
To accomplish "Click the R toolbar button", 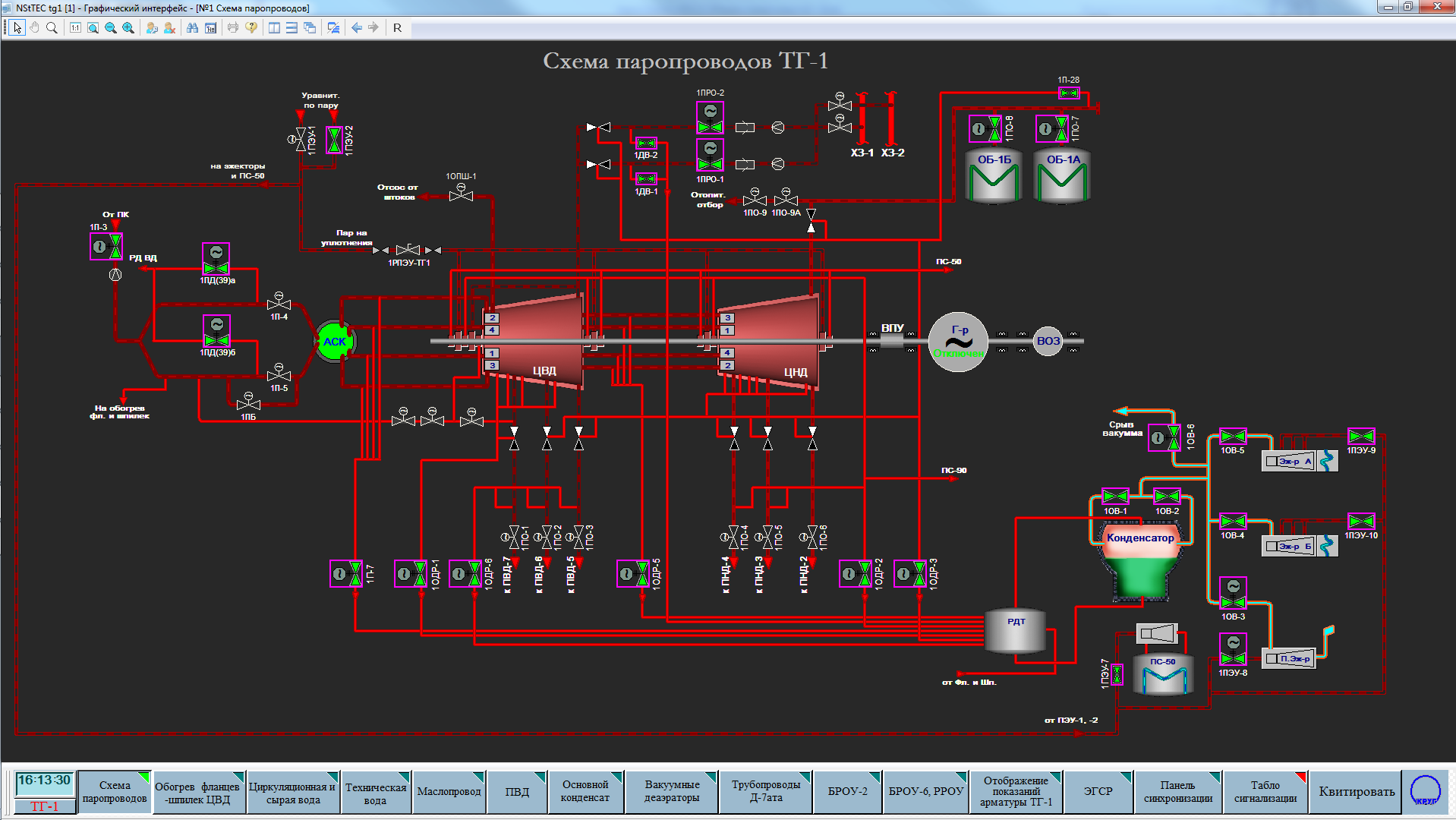I will coord(397,28).
